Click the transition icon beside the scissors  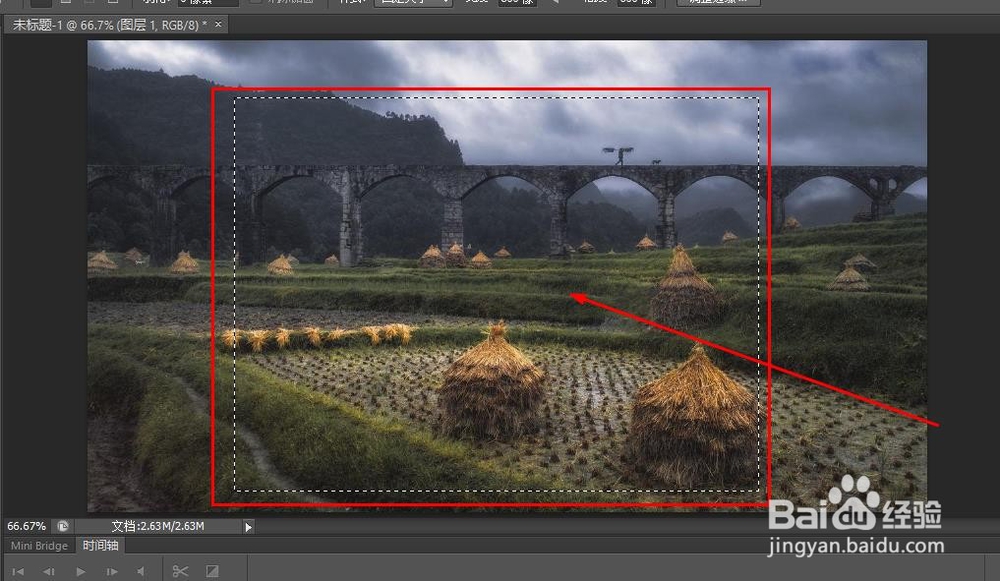tap(212, 571)
